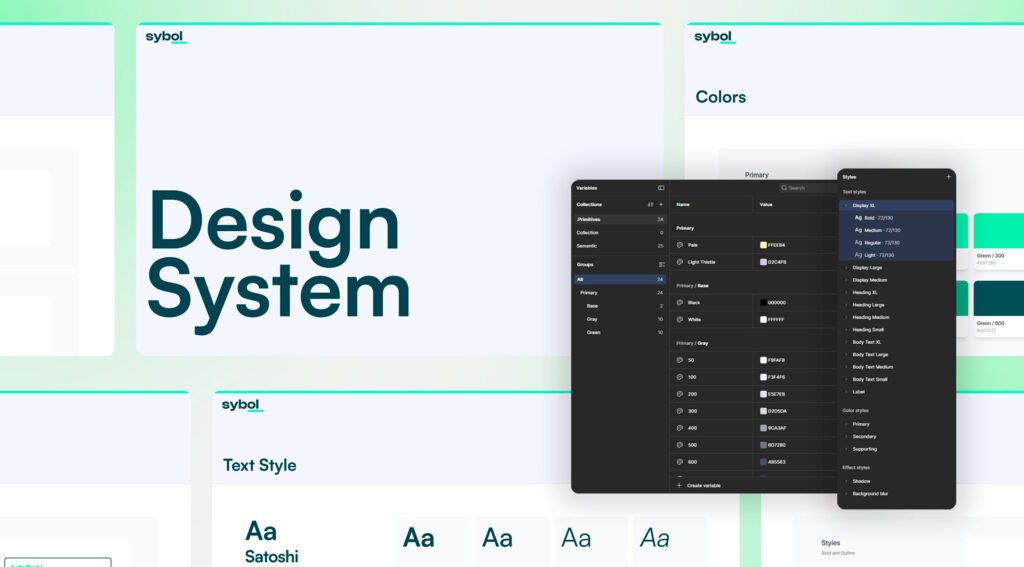Click the Light Thistle D2C4FB swatch
The image size is (1024, 567).
tap(763, 262)
